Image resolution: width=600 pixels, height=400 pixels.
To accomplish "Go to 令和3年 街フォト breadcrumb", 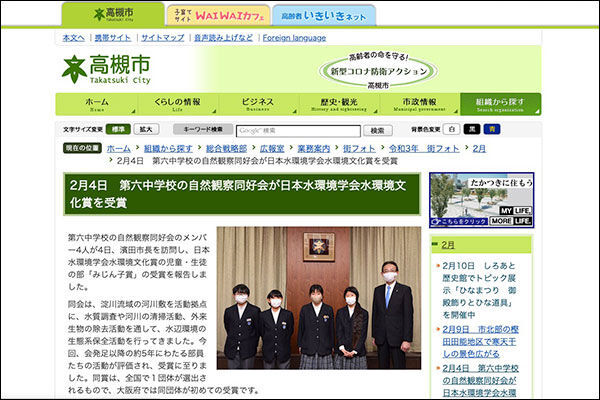I will click(x=424, y=149).
